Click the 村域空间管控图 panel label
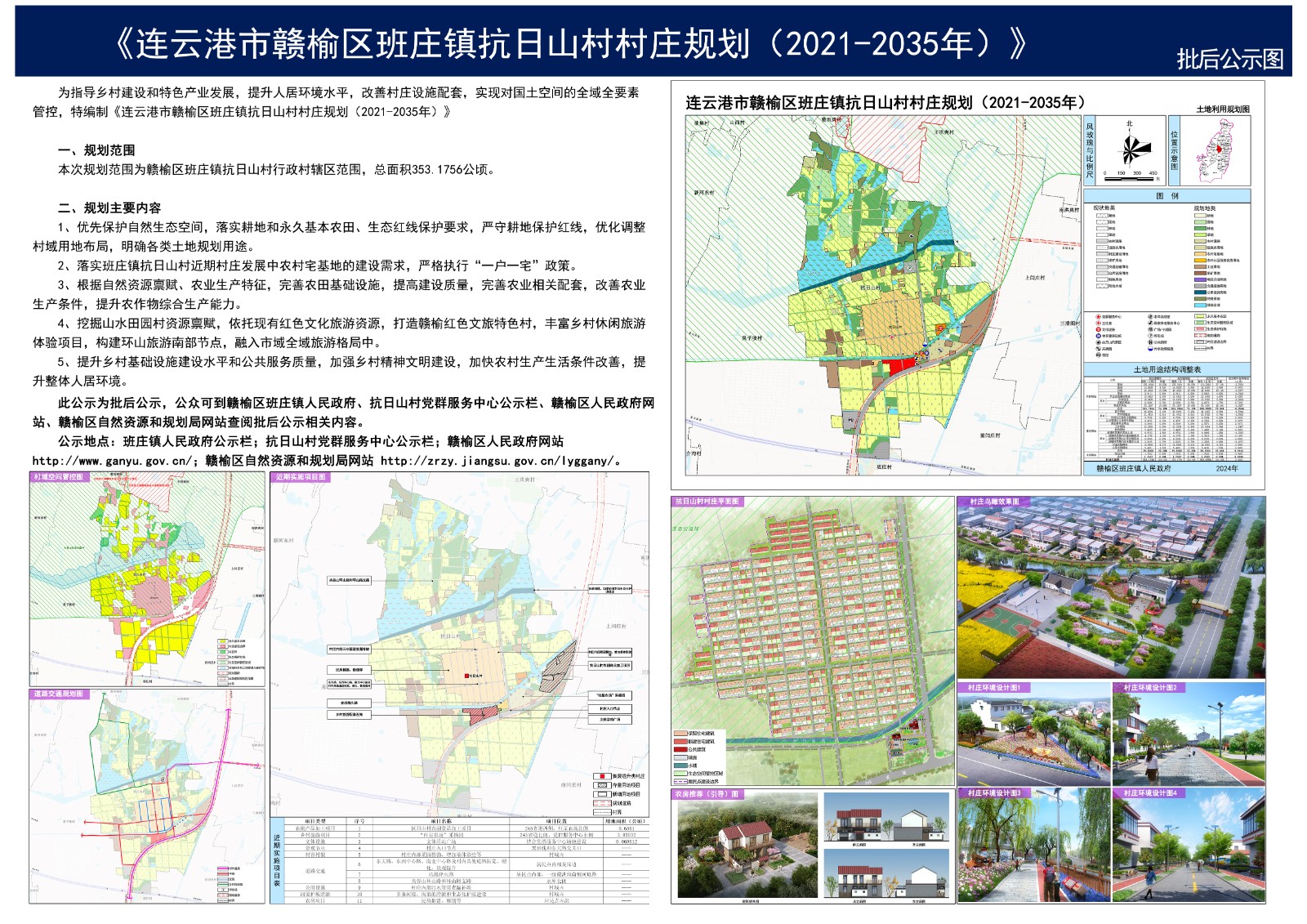1307x924 pixels. (x=58, y=477)
